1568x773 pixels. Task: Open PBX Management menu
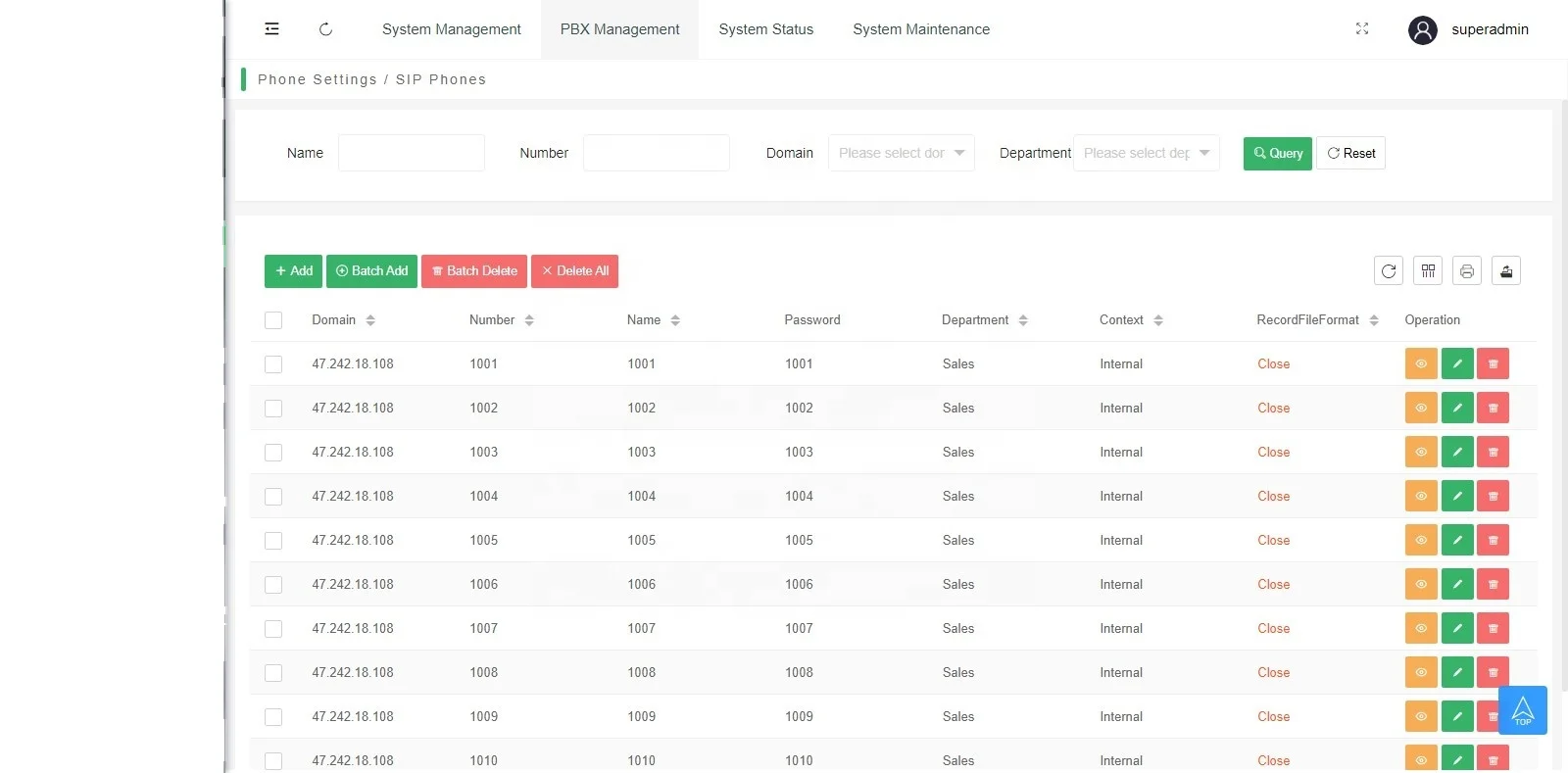coord(619,29)
